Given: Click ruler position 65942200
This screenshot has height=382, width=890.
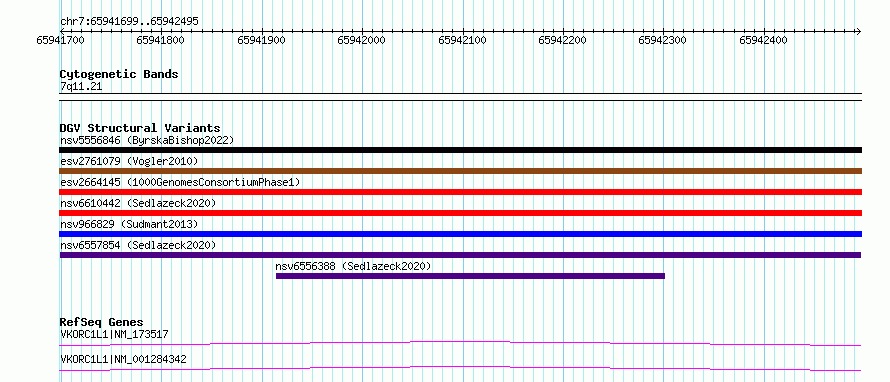Looking at the screenshot, I should tap(562, 40).
